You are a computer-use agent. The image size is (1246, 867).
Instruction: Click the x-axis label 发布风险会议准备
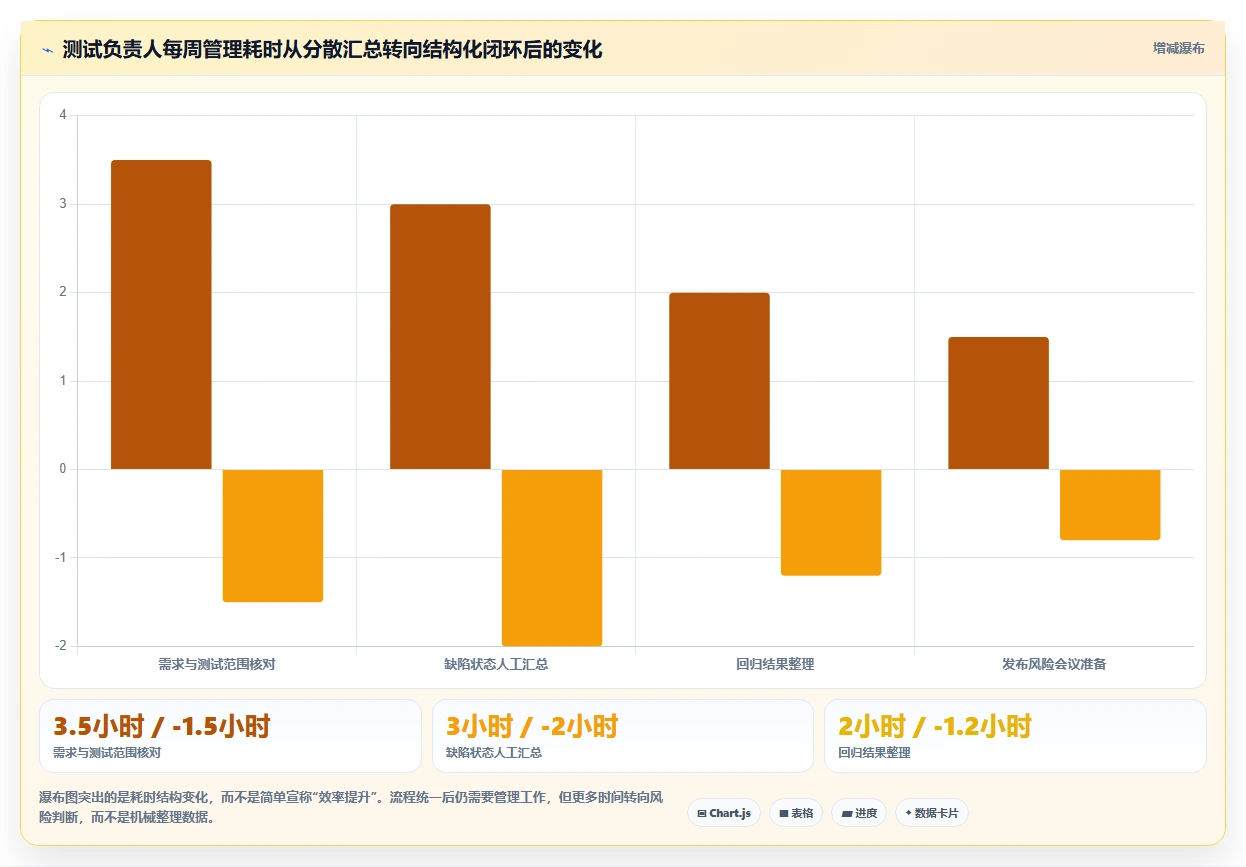[x=1054, y=664]
